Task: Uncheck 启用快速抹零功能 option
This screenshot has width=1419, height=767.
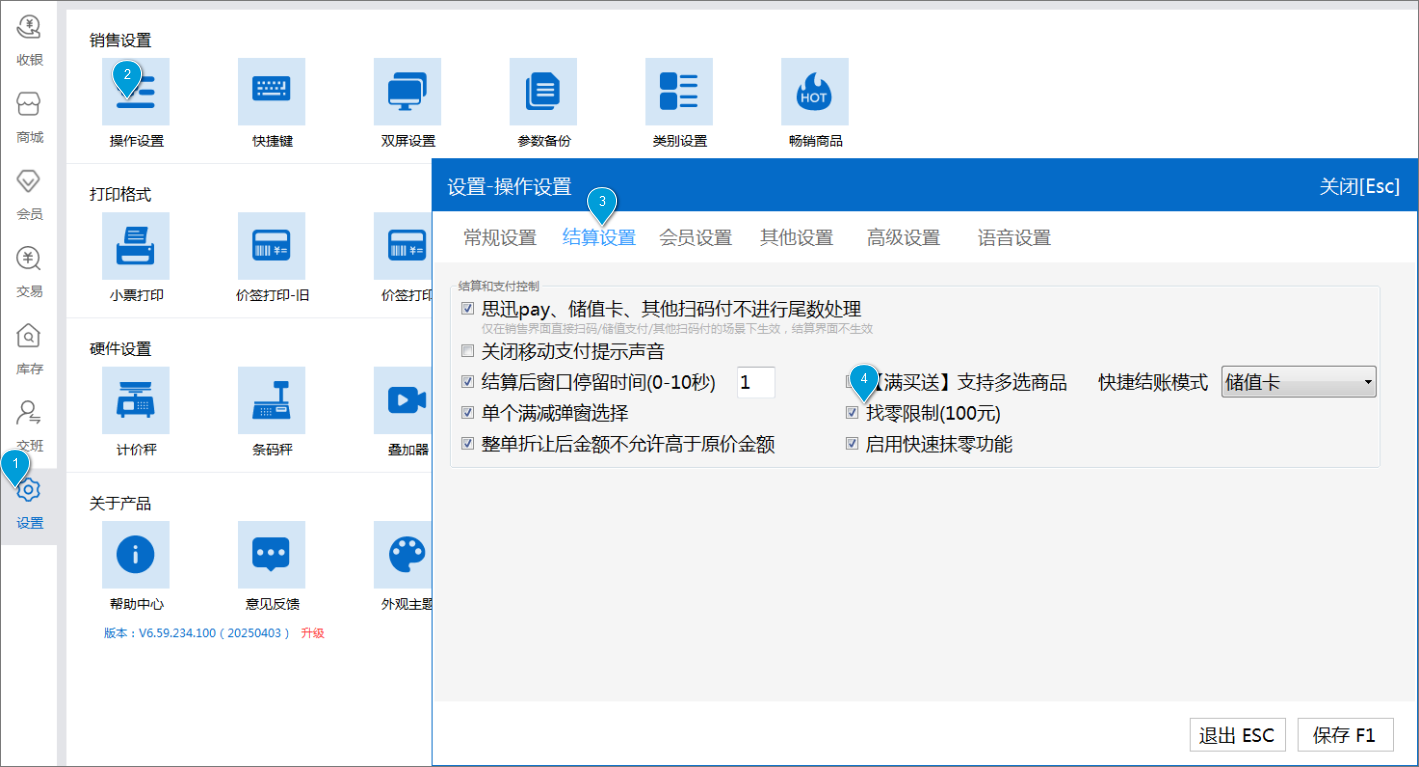Action: pyautogui.click(x=853, y=444)
